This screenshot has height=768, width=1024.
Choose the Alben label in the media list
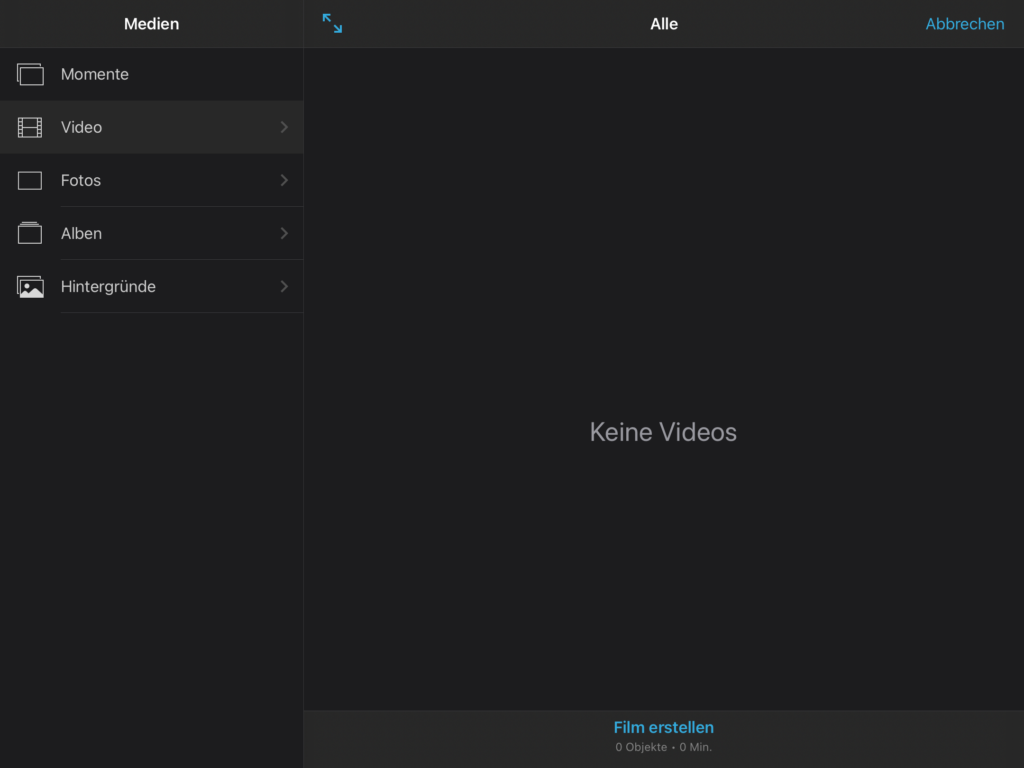[81, 233]
